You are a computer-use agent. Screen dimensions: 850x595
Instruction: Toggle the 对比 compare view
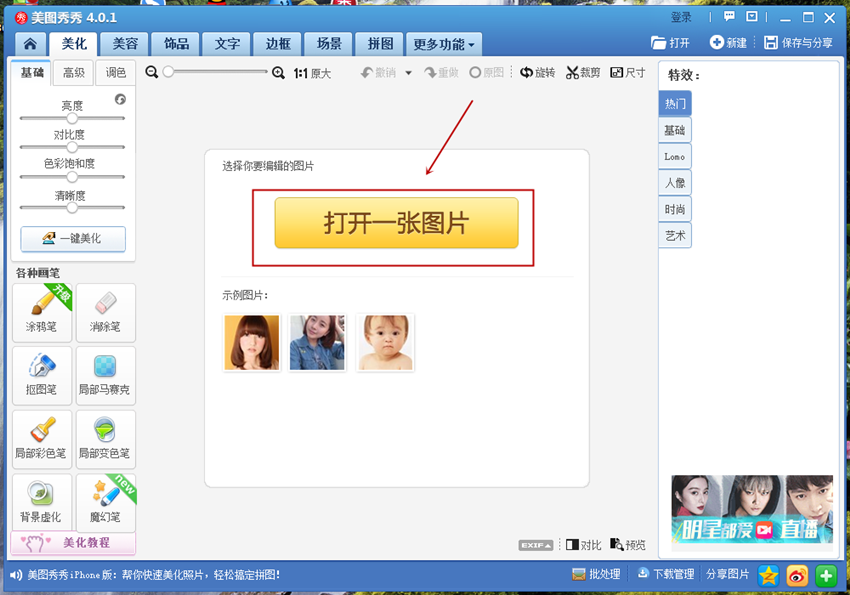click(583, 545)
